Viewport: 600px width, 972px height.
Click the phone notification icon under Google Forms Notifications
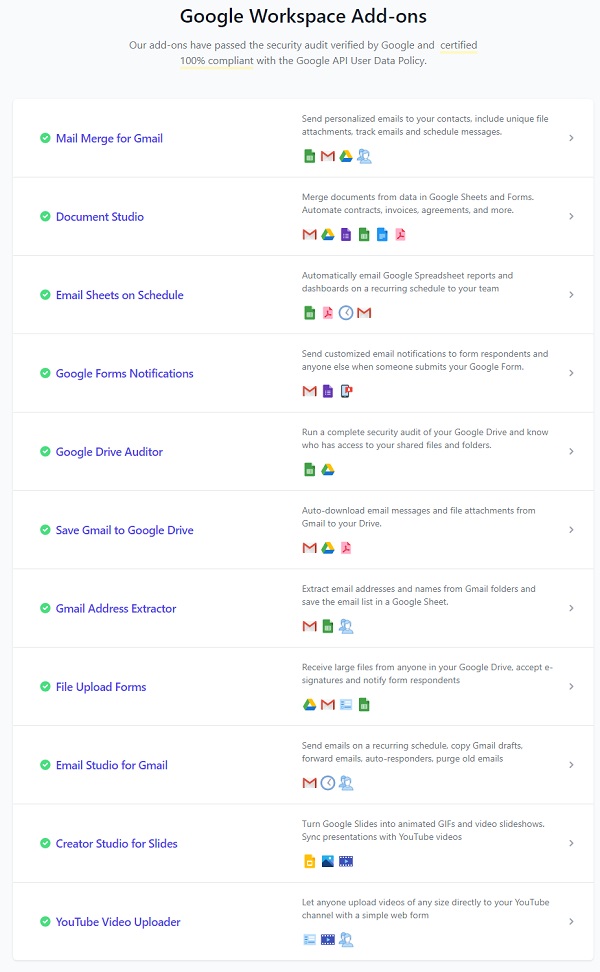point(345,391)
